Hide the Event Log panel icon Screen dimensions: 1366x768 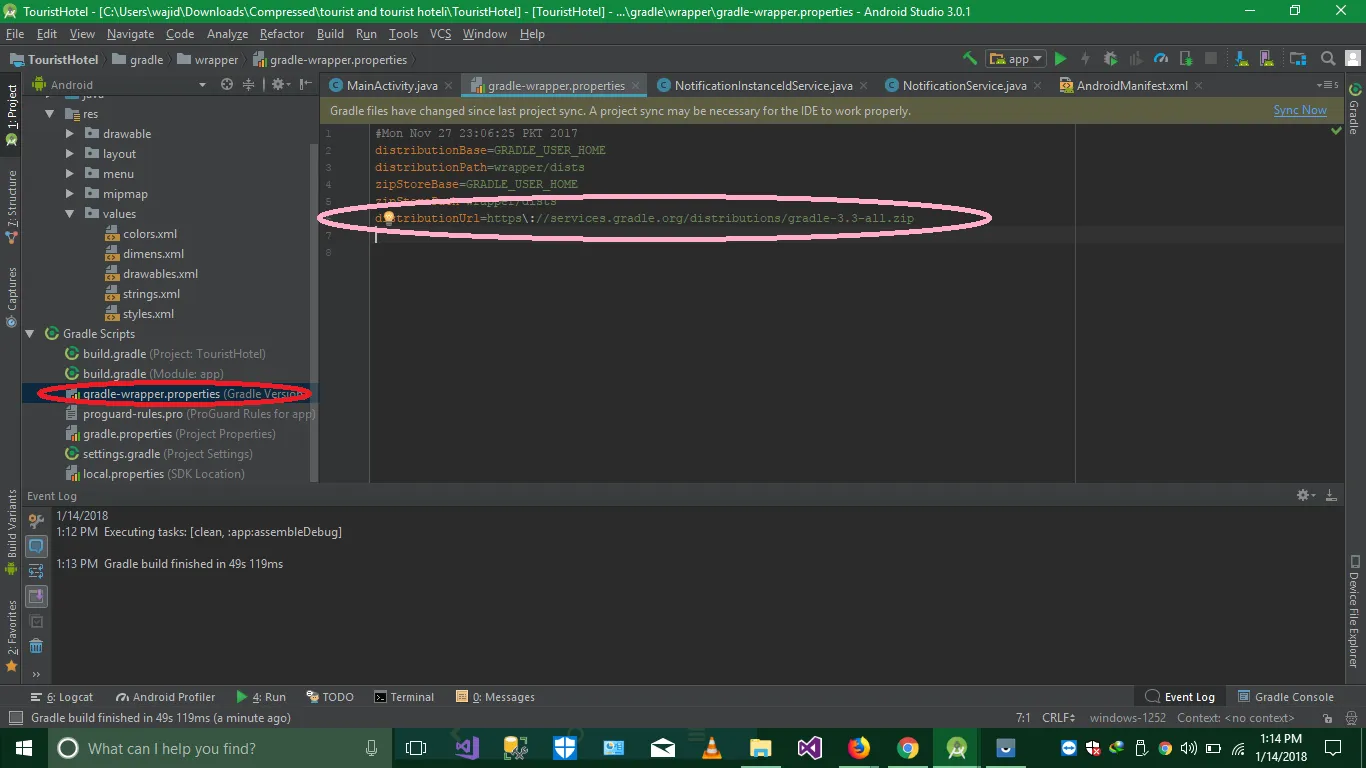point(1331,495)
